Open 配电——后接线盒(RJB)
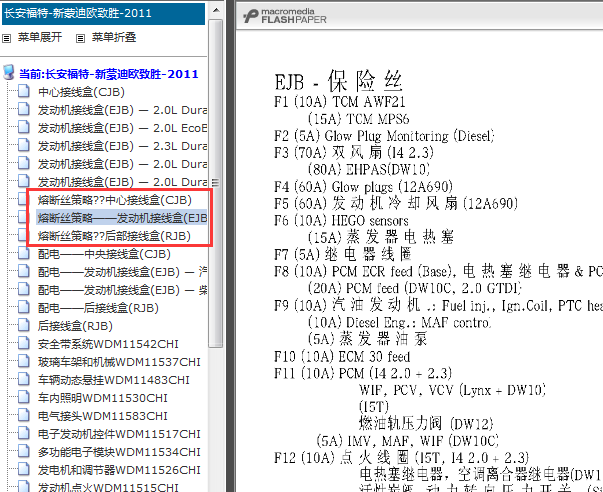The height and width of the screenshot is (492, 603). 98,308
